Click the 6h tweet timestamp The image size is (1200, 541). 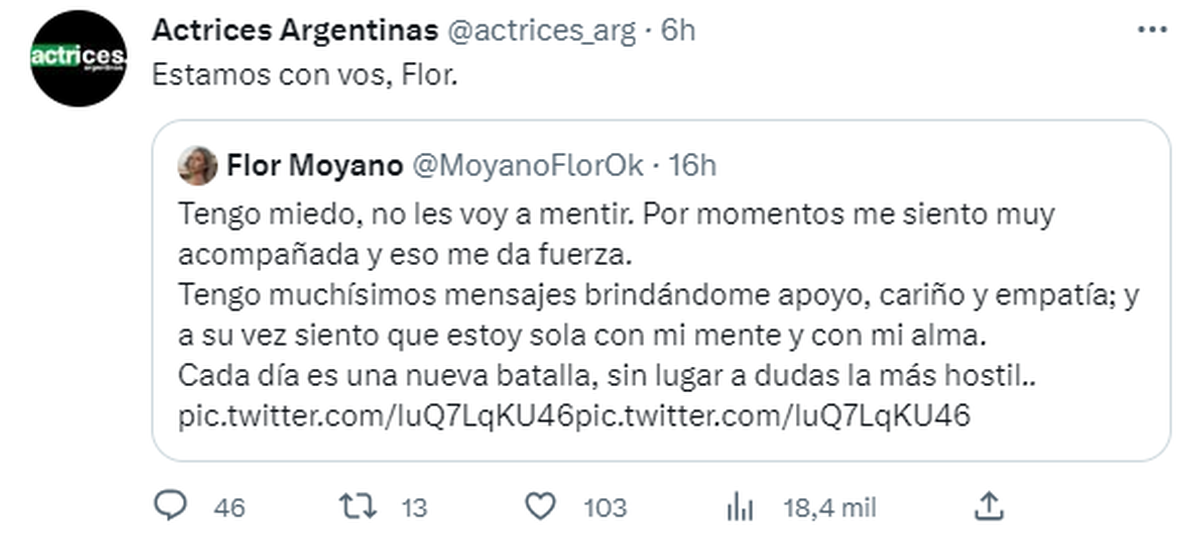coord(677,31)
